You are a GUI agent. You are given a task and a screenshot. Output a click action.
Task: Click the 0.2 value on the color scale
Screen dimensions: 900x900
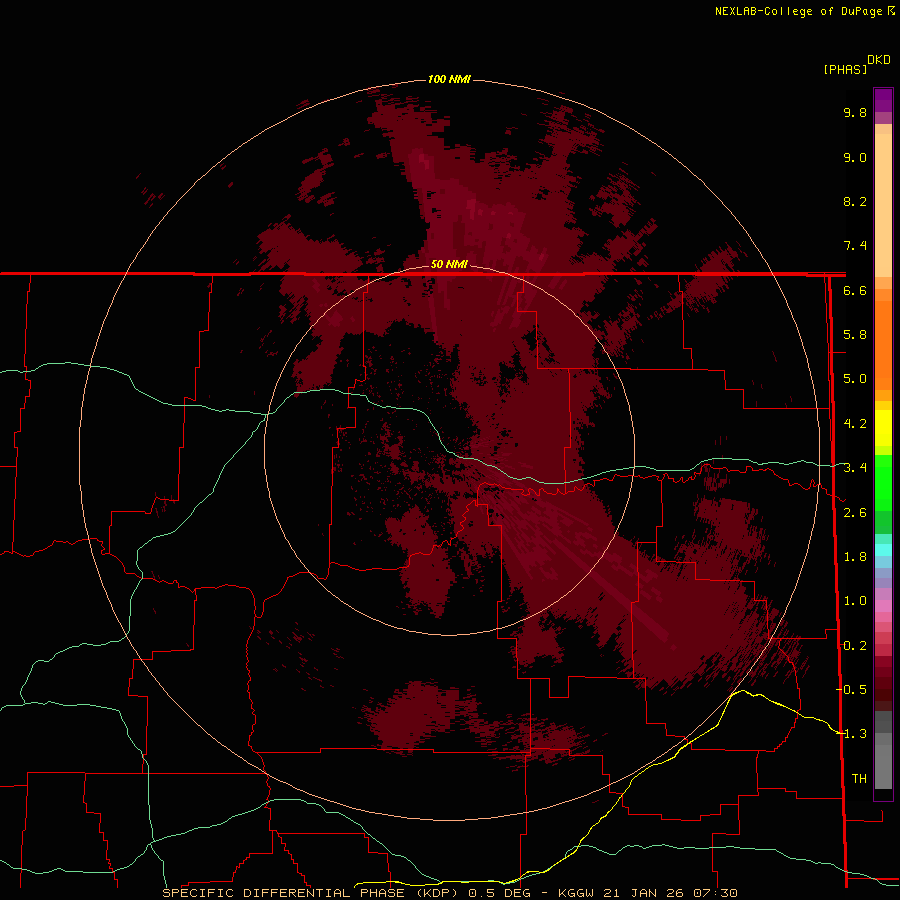[x=855, y=646]
